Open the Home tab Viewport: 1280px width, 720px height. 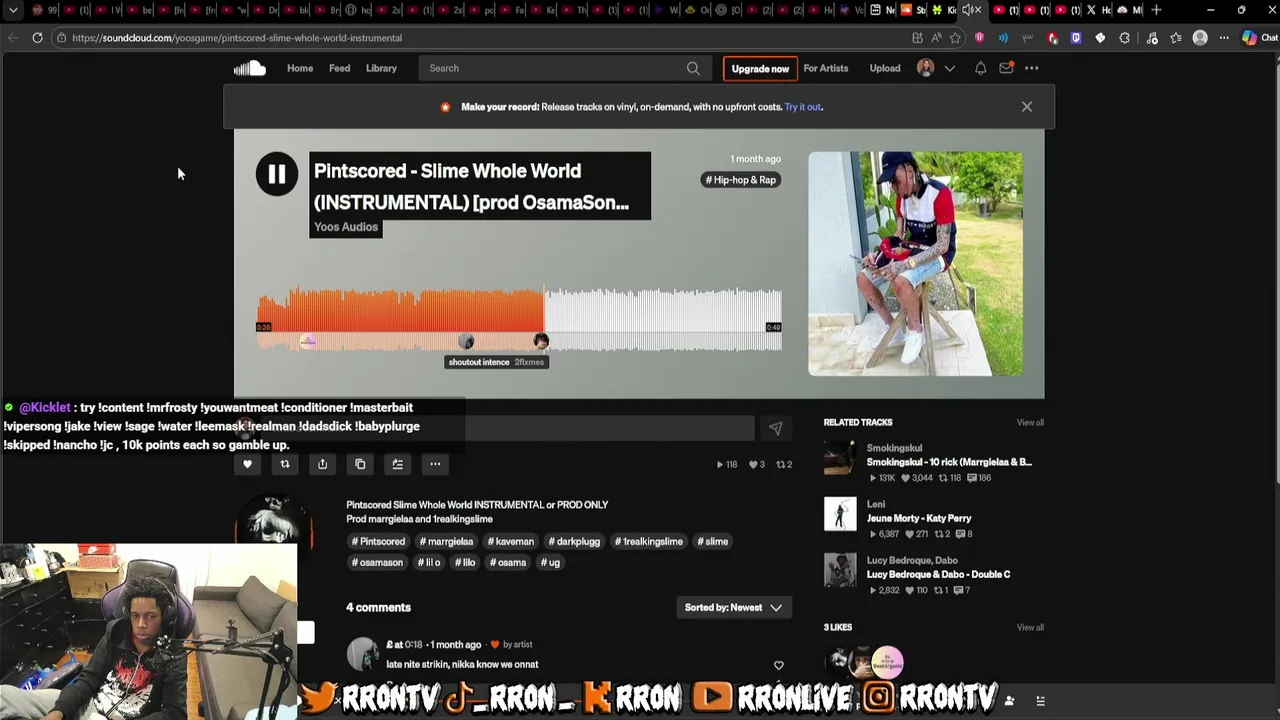coord(300,68)
